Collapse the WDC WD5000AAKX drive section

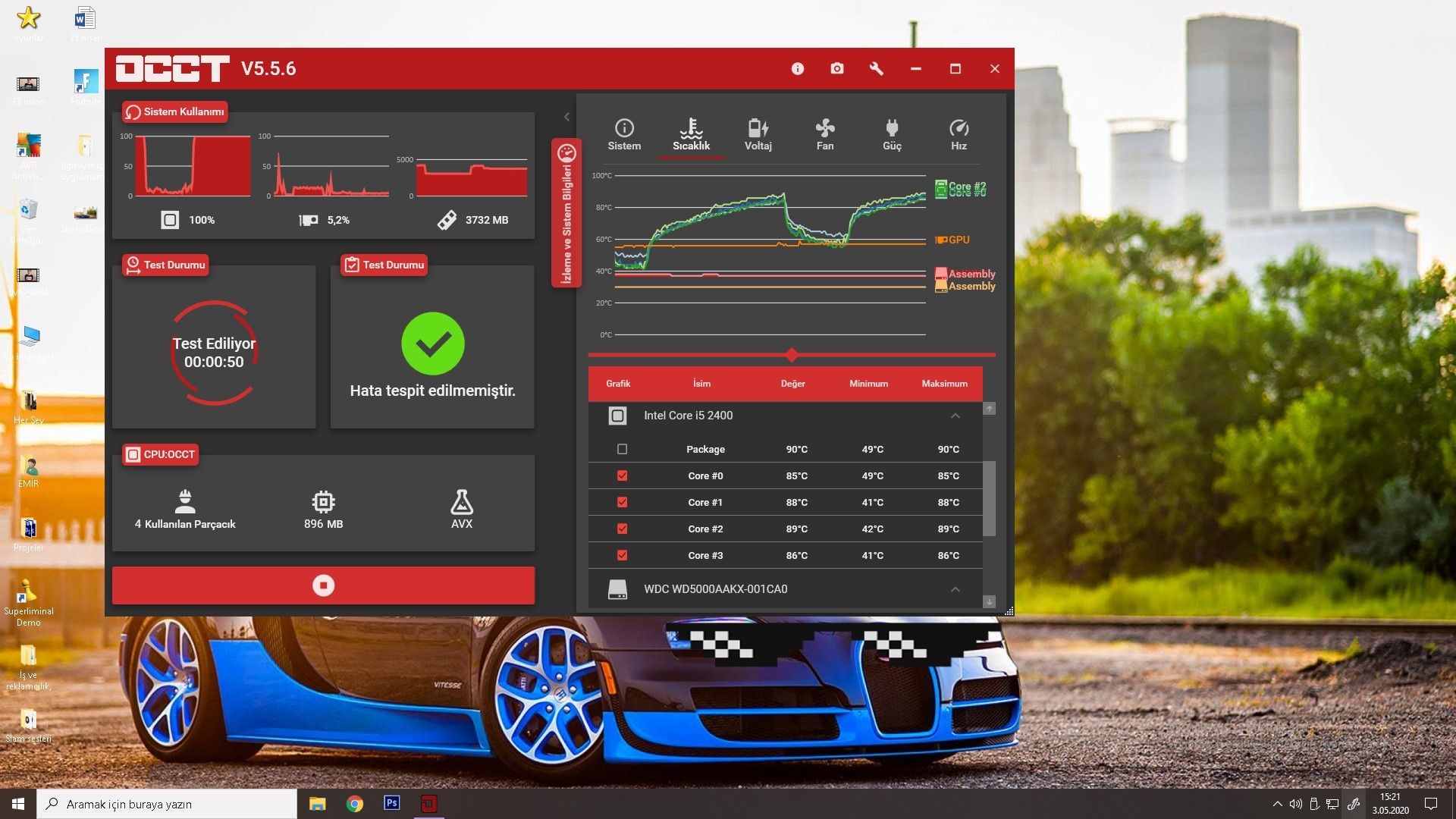tap(955, 589)
